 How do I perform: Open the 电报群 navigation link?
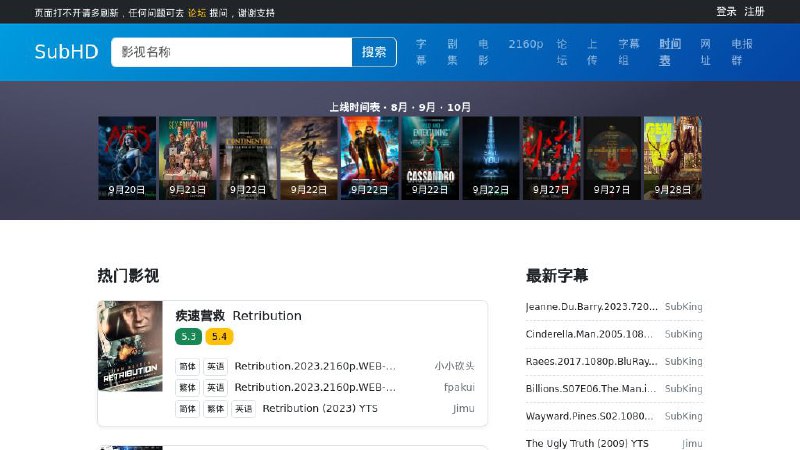(x=742, y=52)
